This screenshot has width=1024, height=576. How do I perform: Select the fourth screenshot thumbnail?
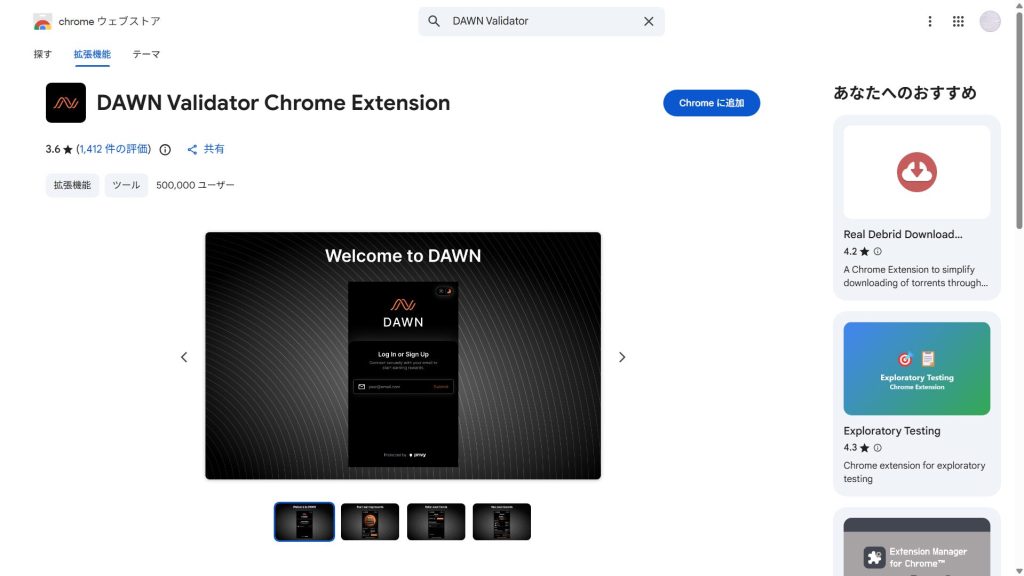click(502, 521)
